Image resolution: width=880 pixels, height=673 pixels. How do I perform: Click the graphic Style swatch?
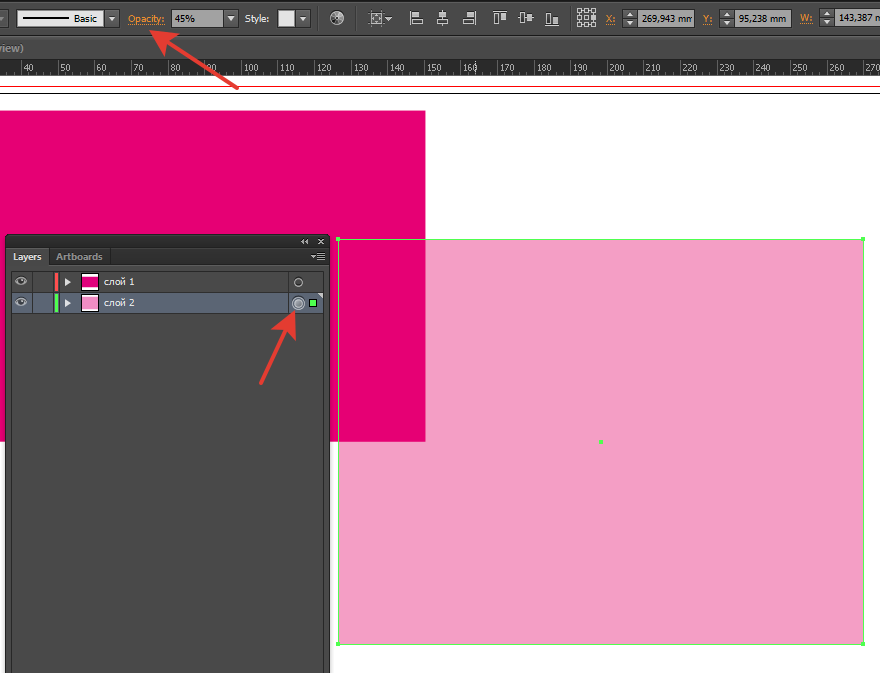tap(286, 19)
